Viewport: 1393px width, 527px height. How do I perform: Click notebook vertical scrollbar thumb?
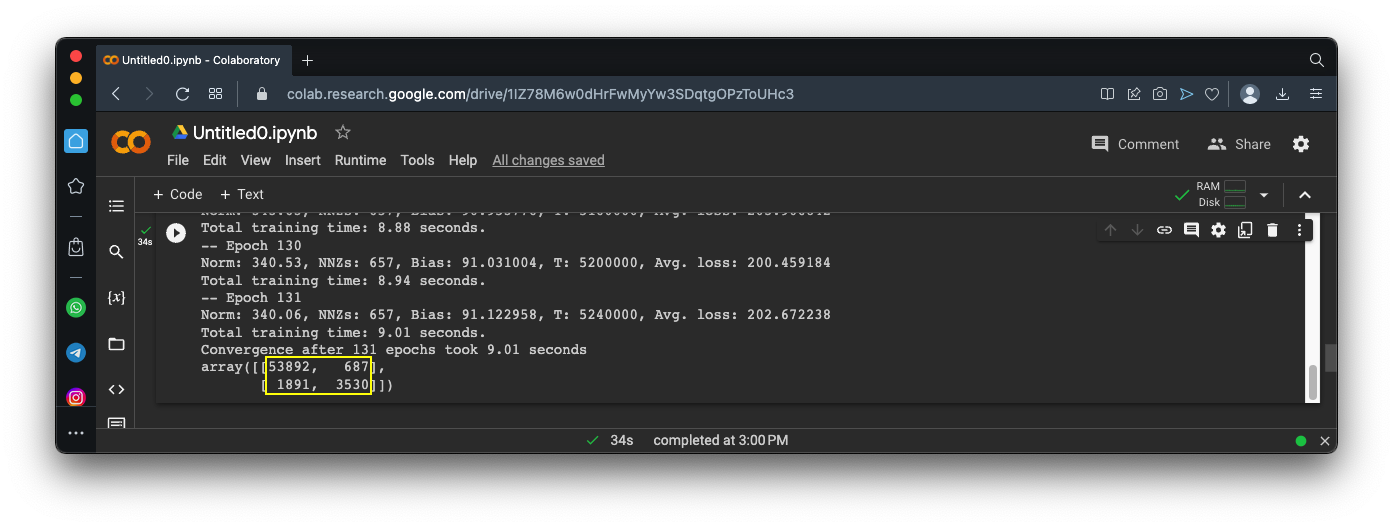1330,358
